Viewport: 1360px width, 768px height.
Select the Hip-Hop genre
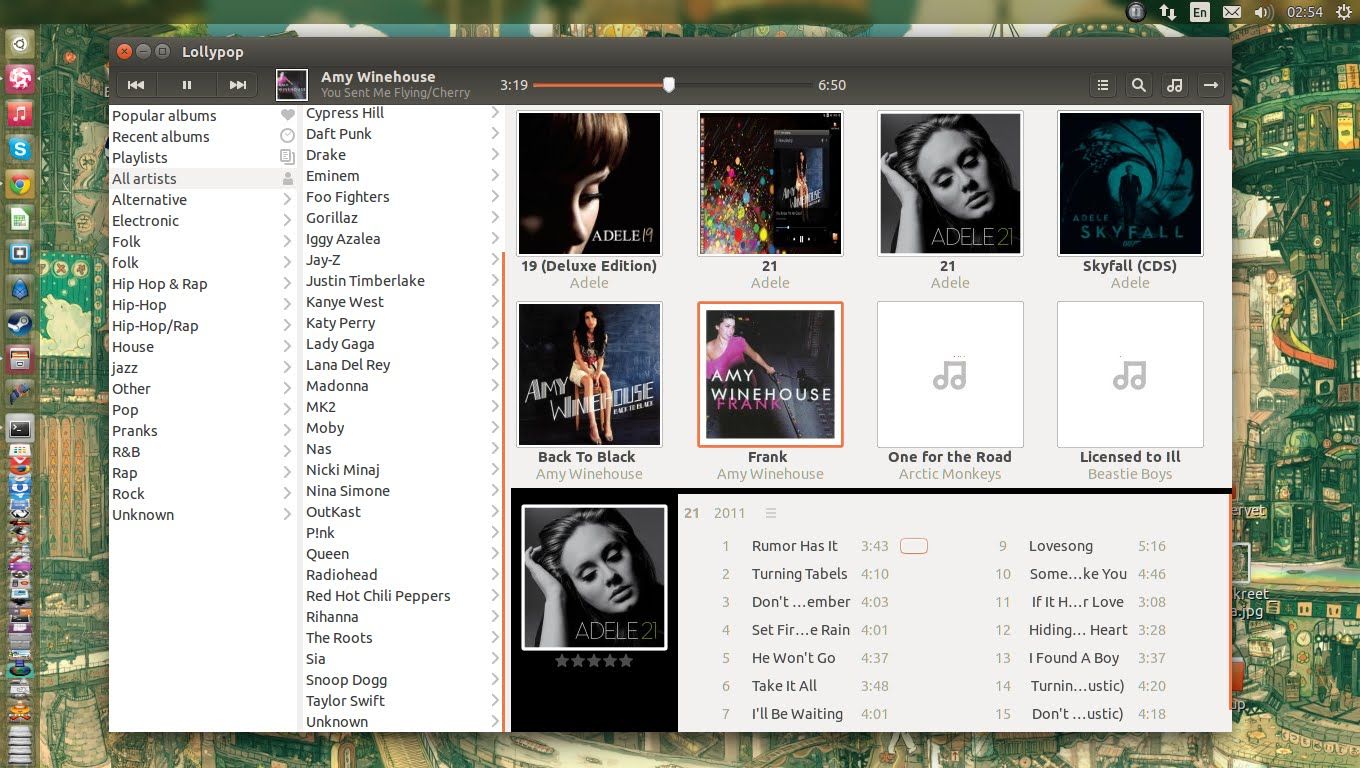click(203, 305)
